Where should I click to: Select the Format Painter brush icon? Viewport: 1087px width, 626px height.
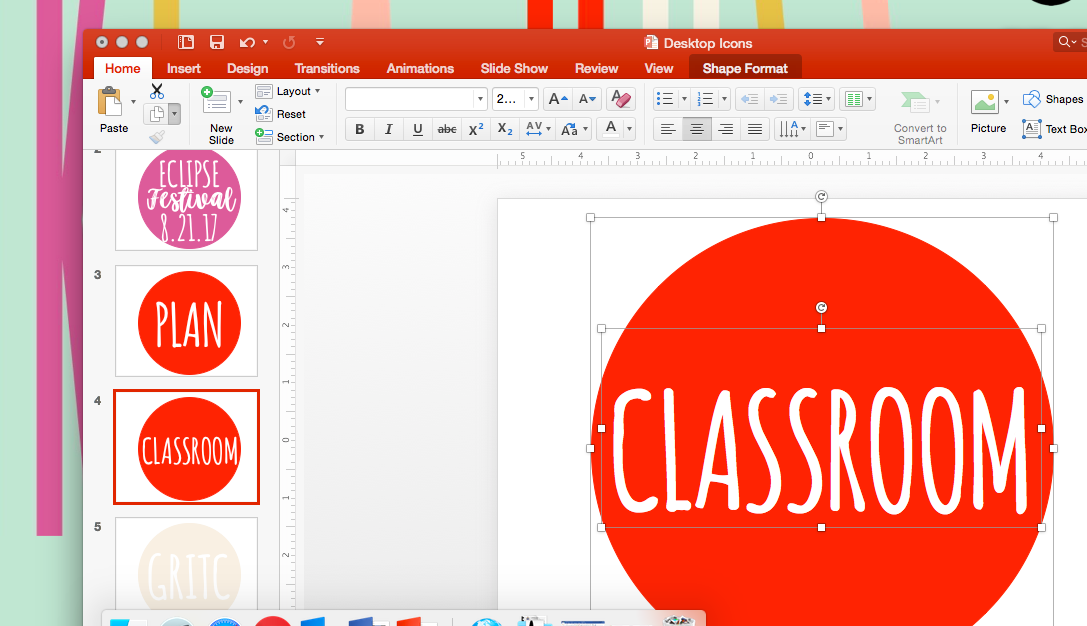pos(157,137)
